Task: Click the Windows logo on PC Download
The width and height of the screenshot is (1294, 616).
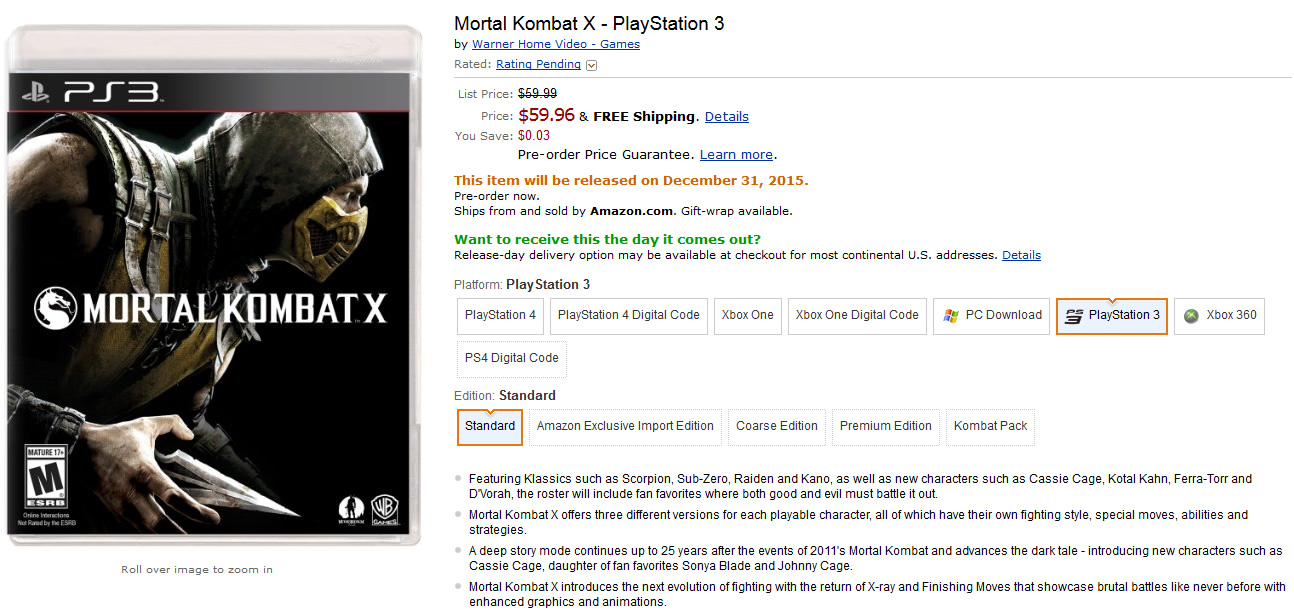Action: pos(951,315)
